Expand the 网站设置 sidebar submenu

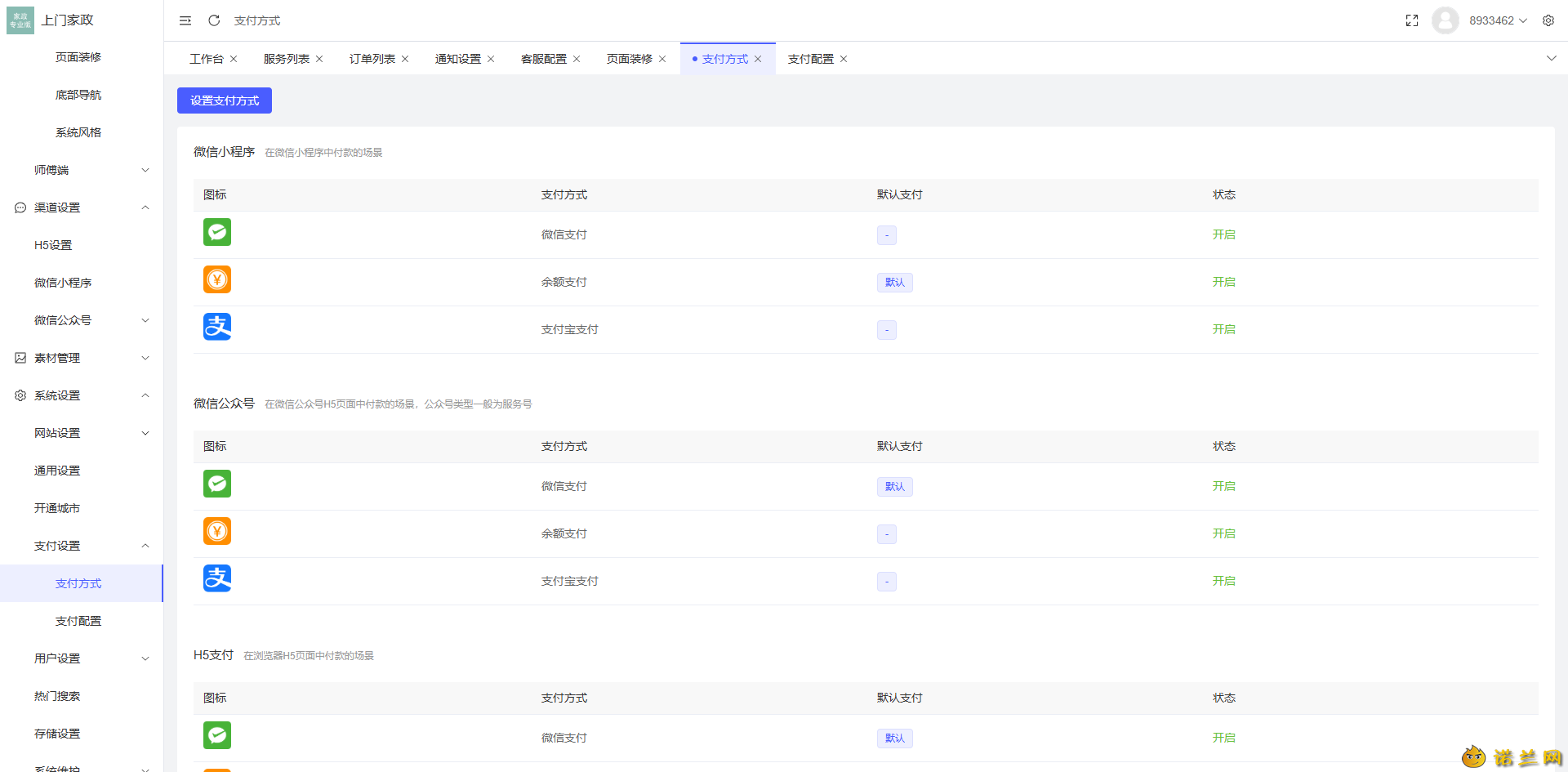click(82, 433)
